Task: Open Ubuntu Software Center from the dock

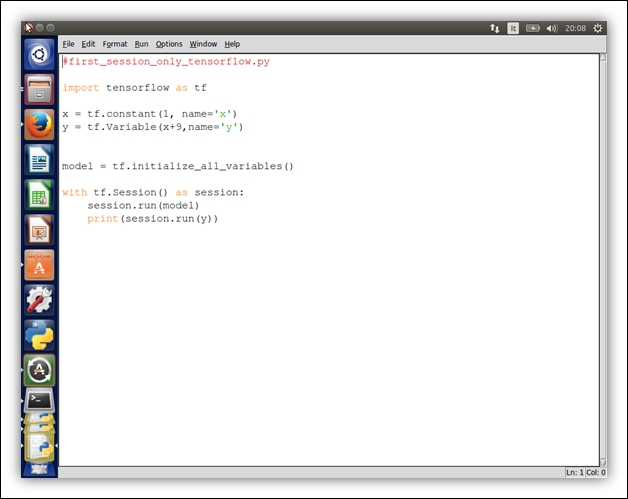Action: [x=39, y=265]
